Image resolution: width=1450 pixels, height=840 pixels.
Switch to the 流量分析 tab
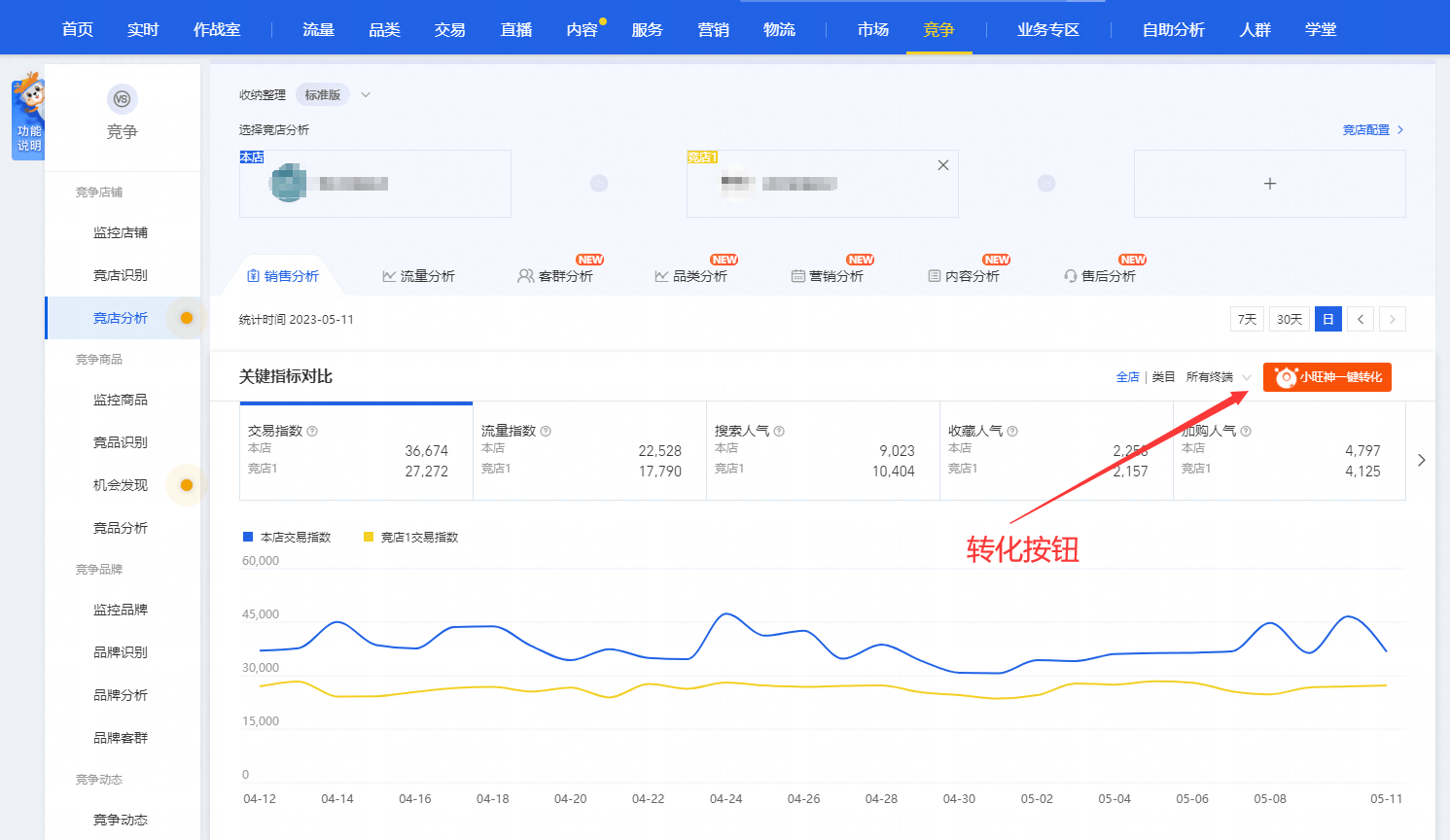418,276
